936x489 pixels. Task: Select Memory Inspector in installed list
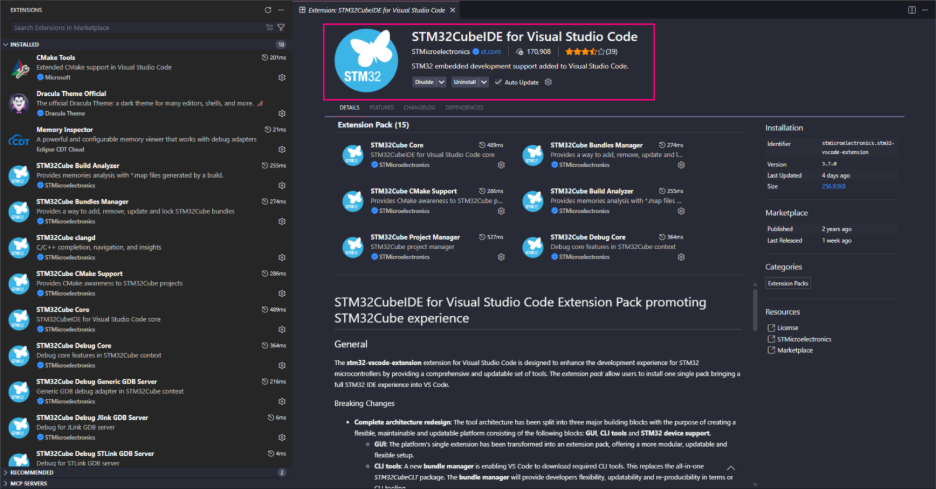coord(146,139)
